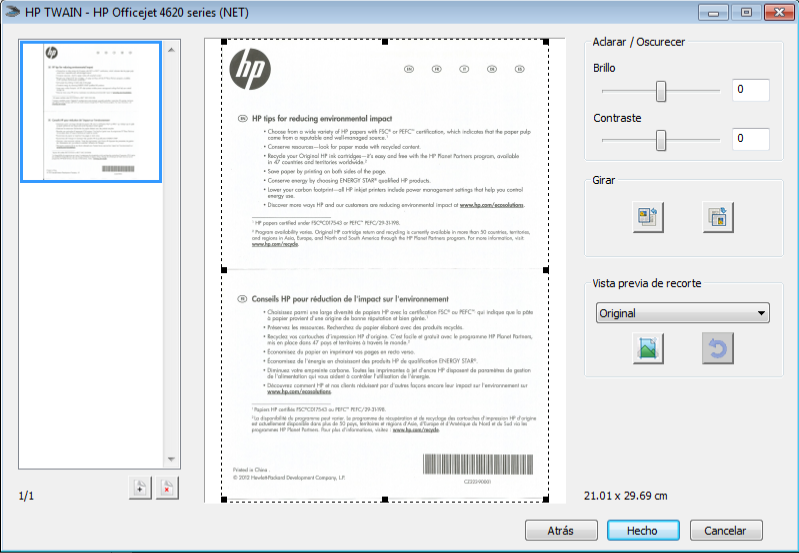Click the Brillo value field

pyautogui.click(x=750, y=90)
